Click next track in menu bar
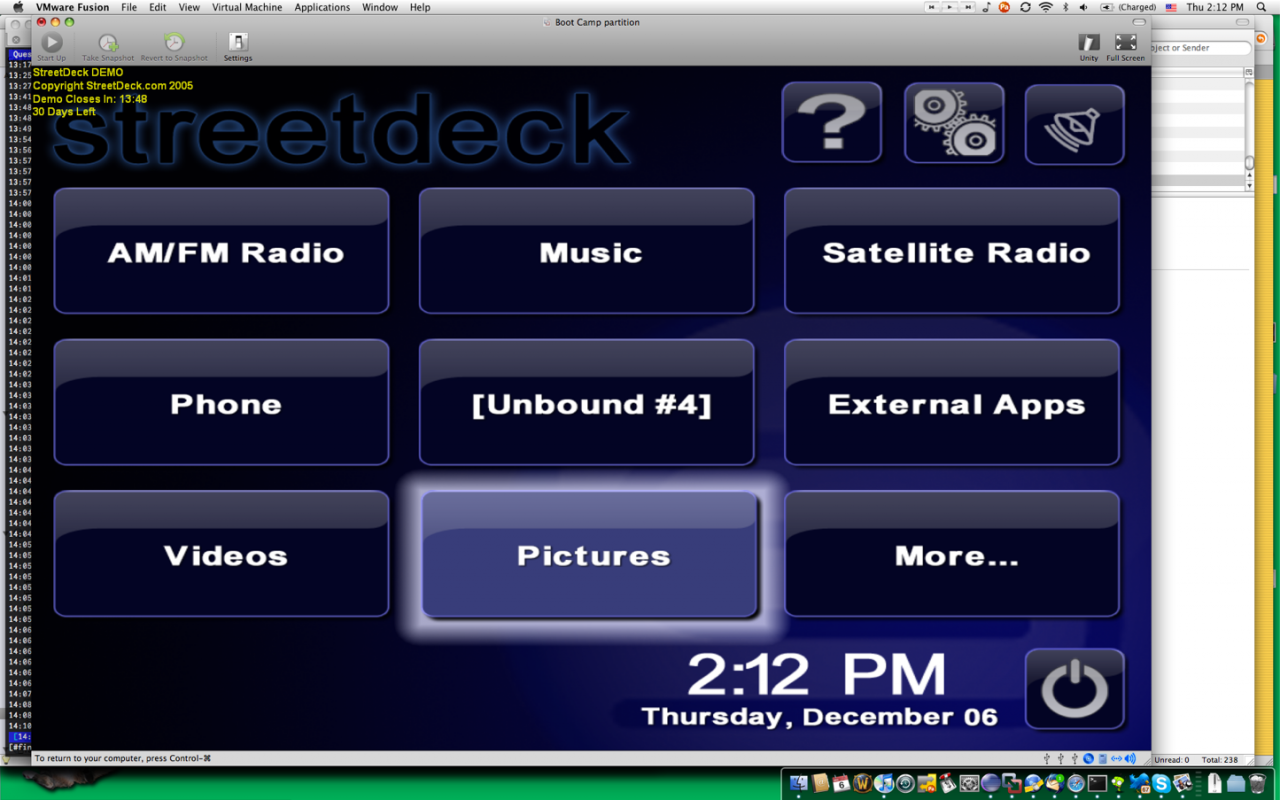The height and width of the screenshot is (800, 1280). point(968,7)
